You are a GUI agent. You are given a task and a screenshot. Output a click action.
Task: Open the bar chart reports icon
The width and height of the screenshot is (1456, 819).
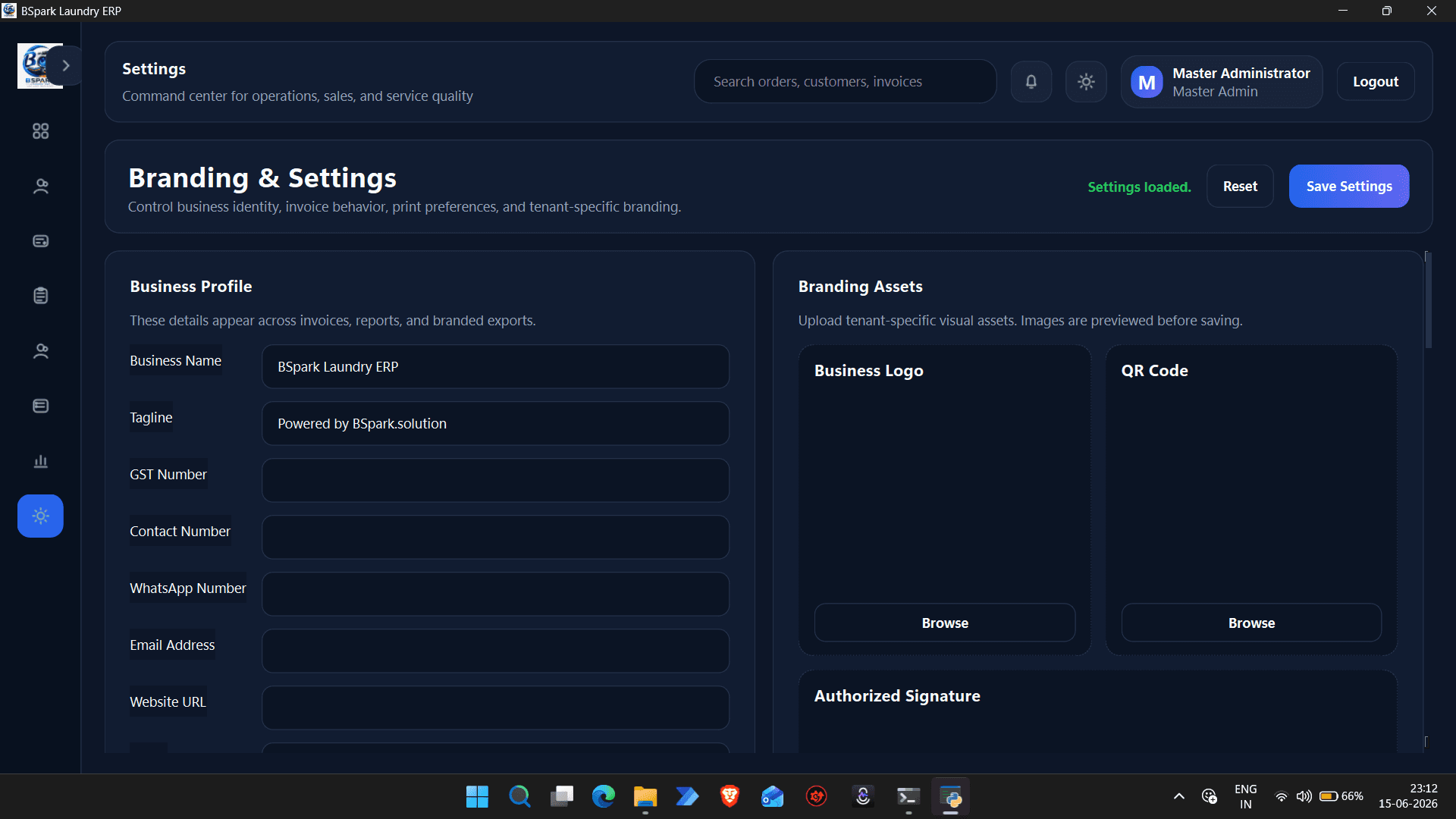click(40, 461)
